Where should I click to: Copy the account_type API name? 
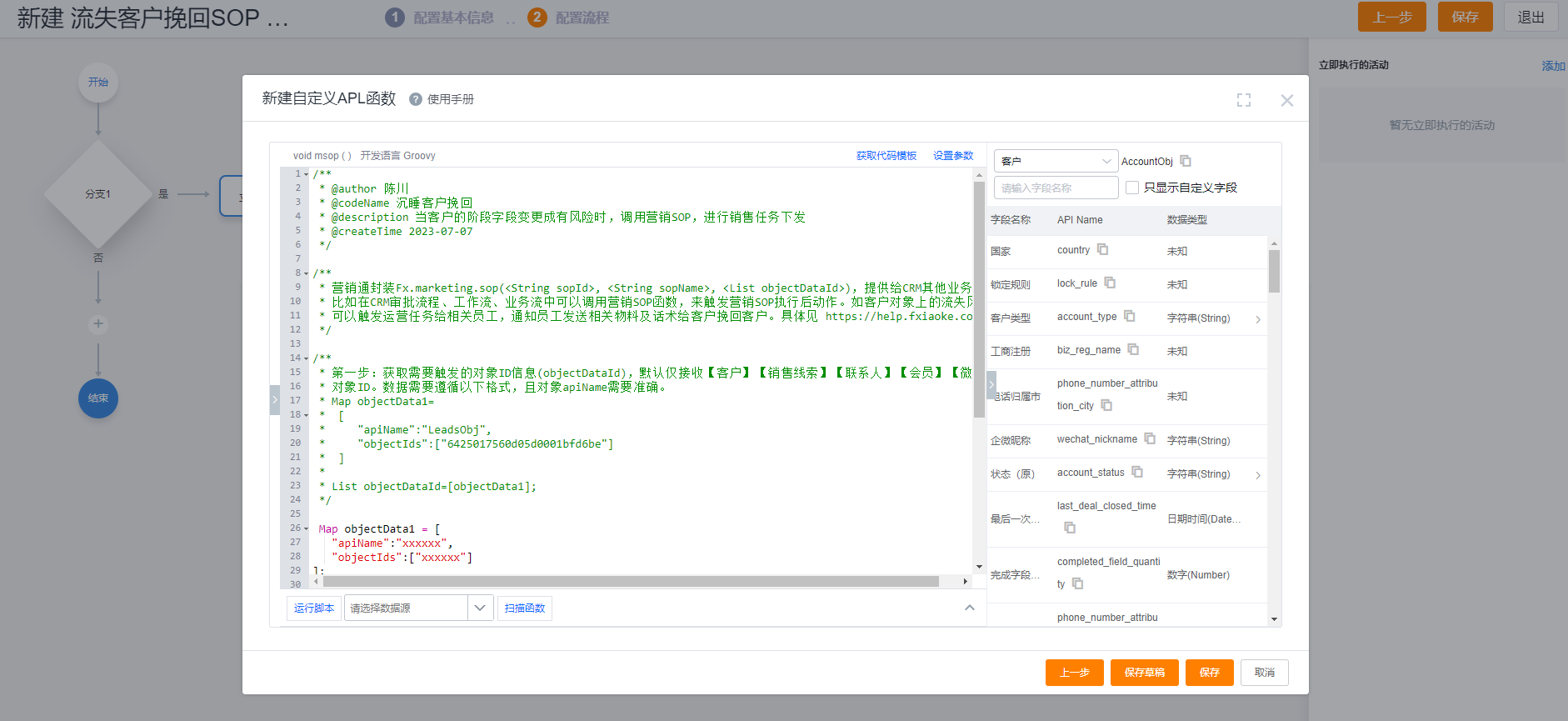pos(1129,316)
